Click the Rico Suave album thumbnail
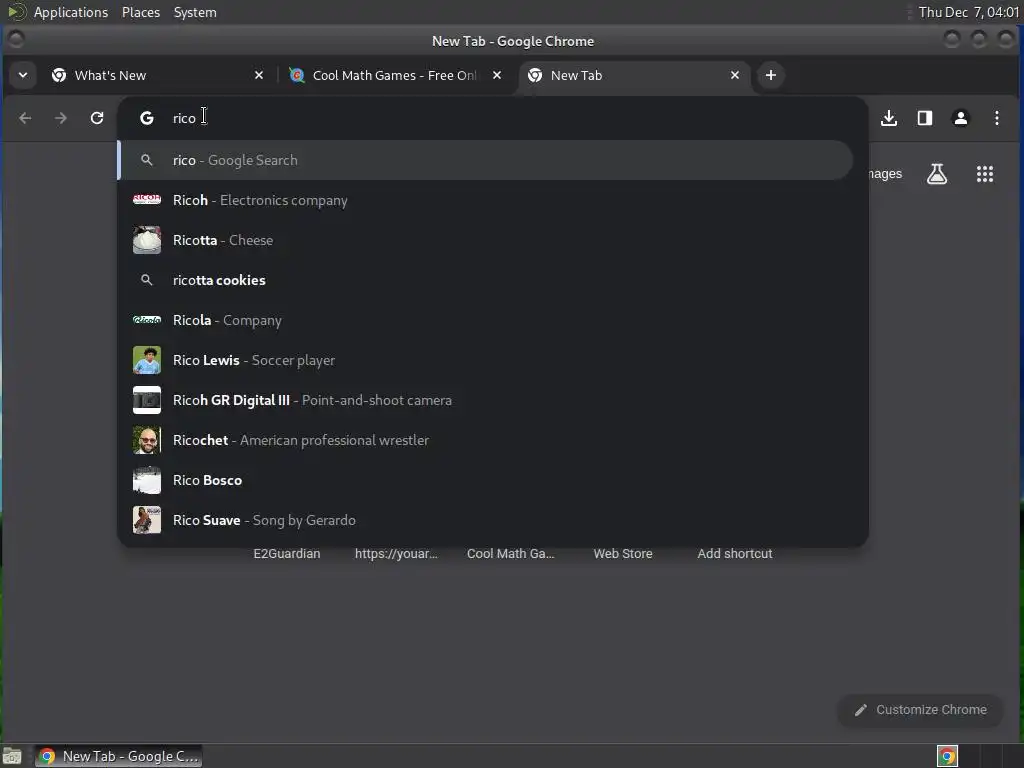1024x768 pixels. (x=147, y=520)
